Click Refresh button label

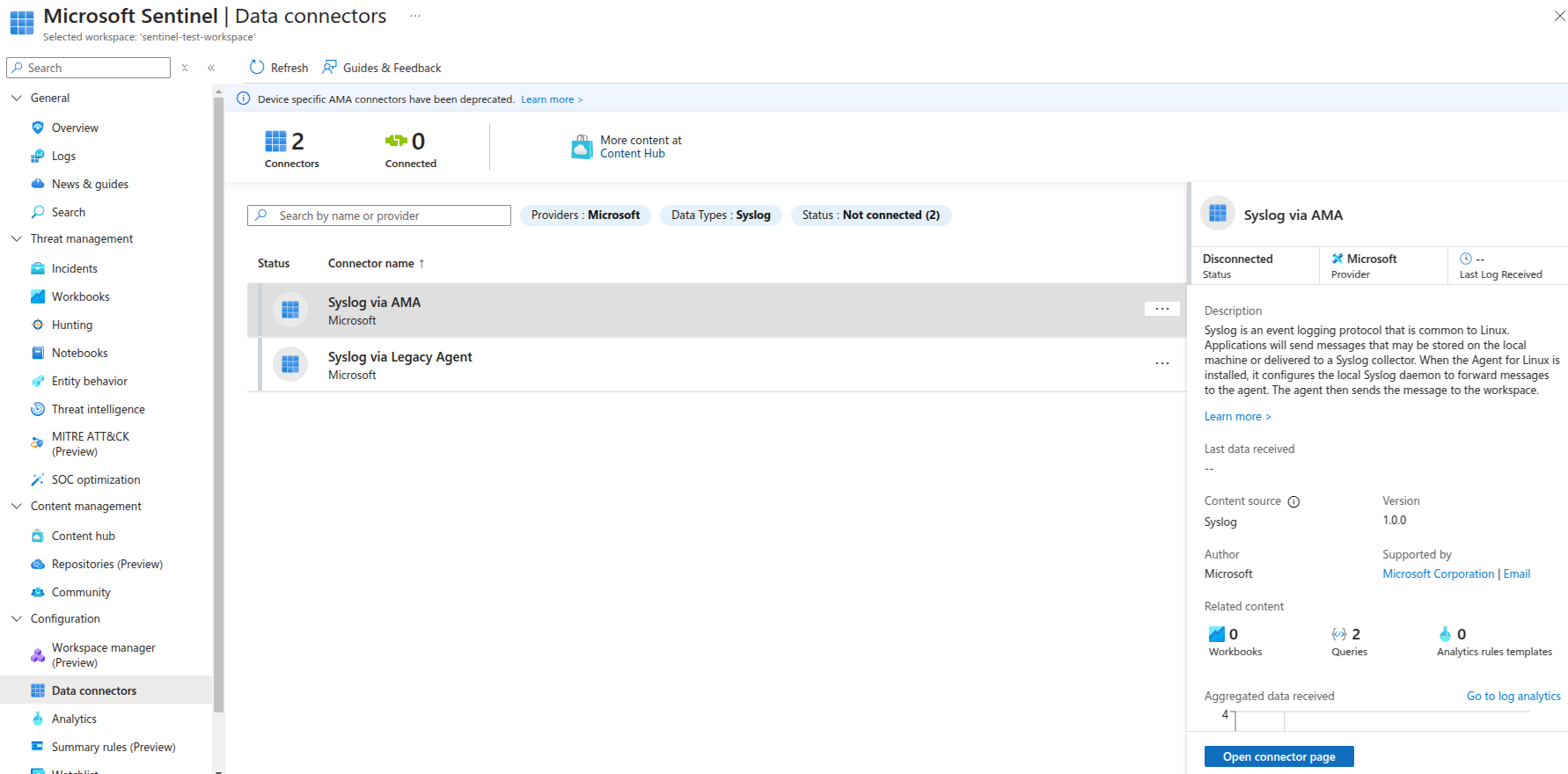(x=289, y=68)
